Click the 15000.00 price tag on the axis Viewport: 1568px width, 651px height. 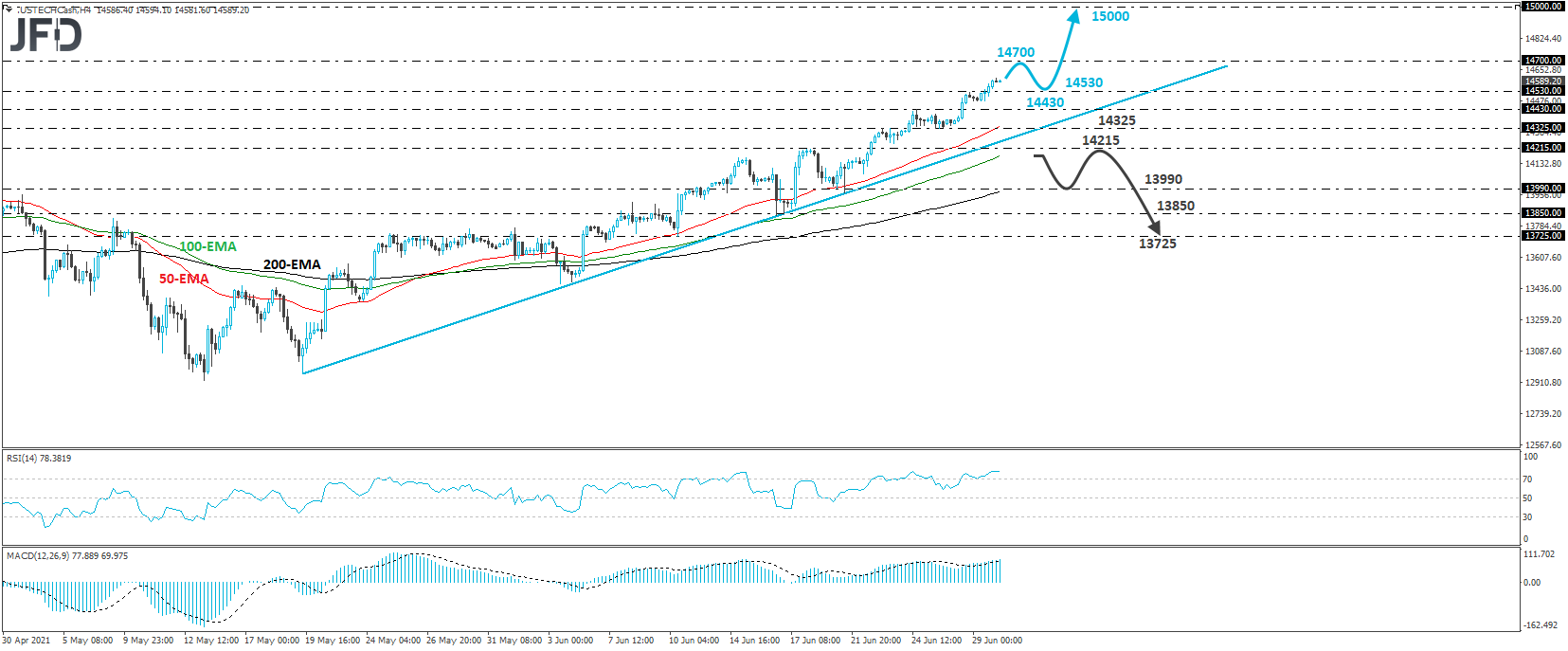click(x=1543, y=7)
